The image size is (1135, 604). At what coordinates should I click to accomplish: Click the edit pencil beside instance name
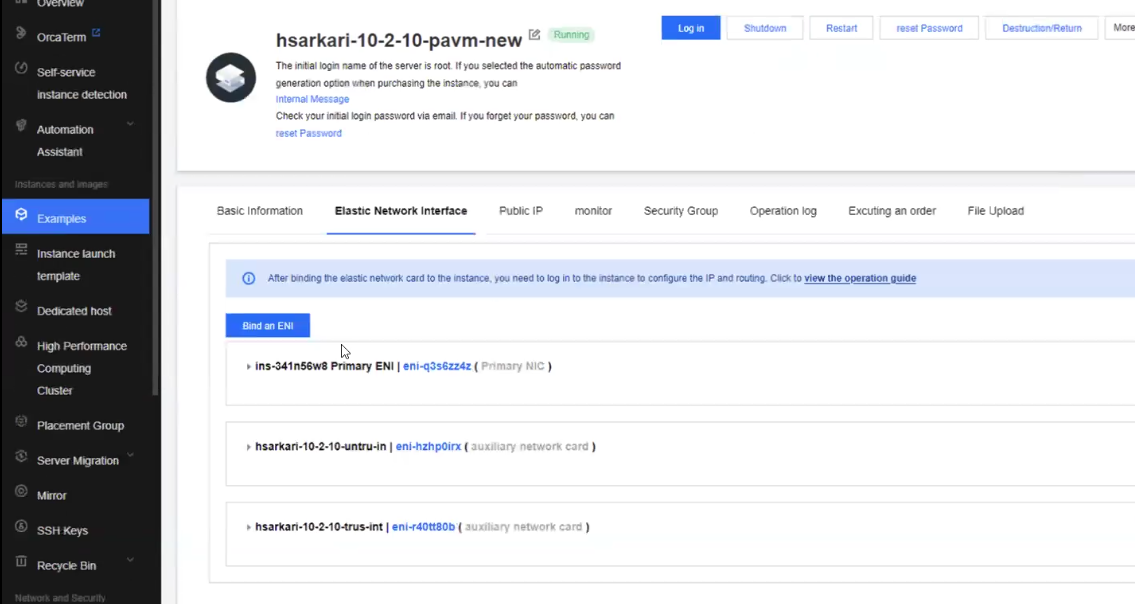coord(534,35)
